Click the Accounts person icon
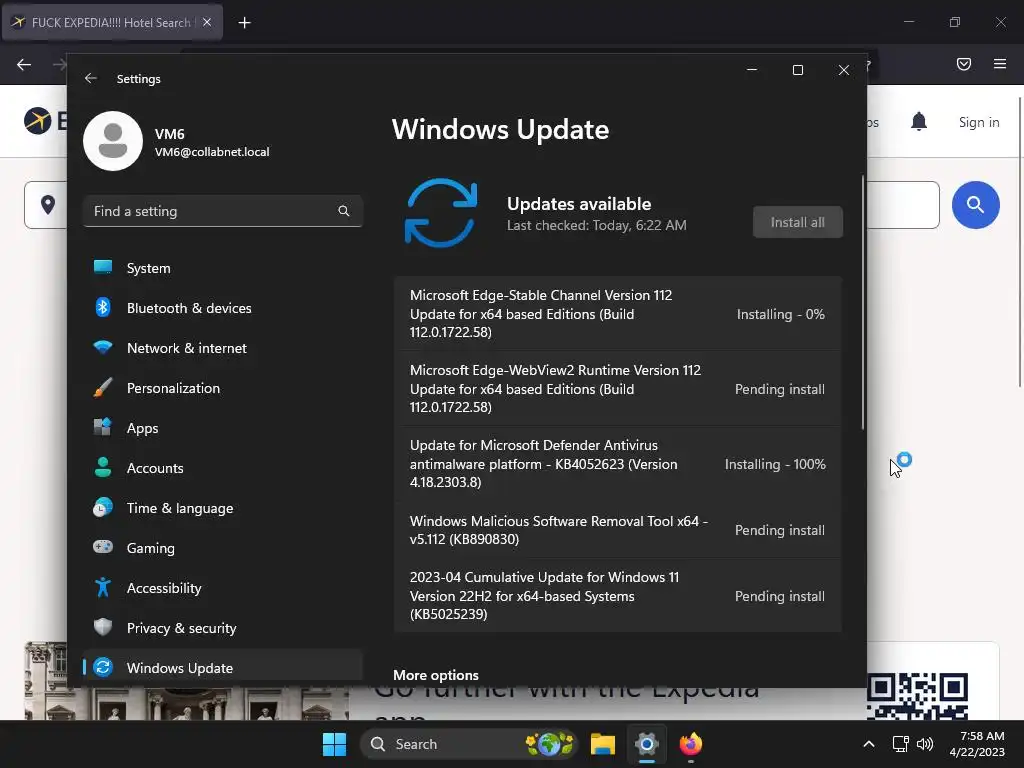Image resolution: width=1024 pixels, height=768 pixels. pos(103,468)
